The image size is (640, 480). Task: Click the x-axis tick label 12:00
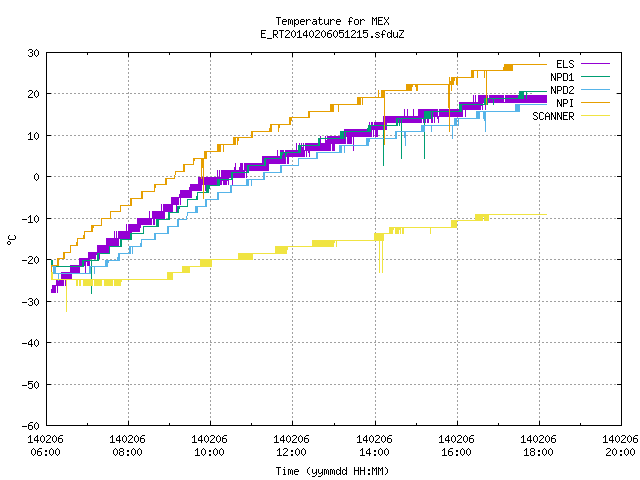pos(291,452)
